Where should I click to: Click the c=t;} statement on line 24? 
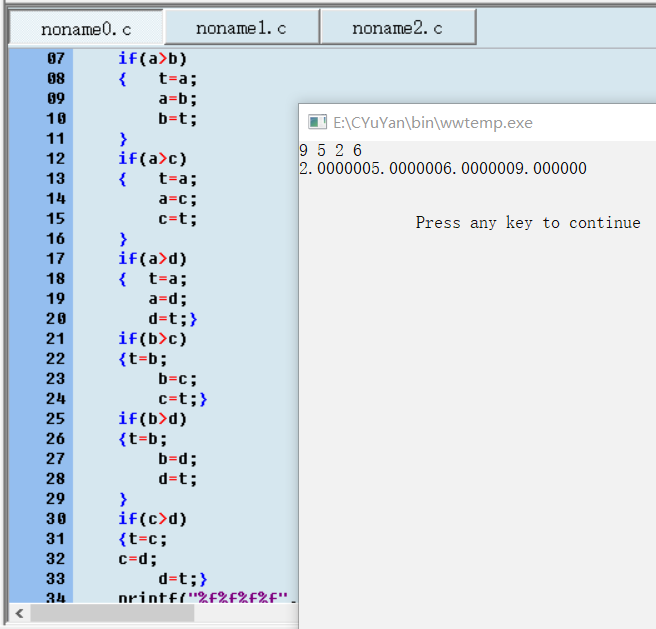(x=182, y=399)
